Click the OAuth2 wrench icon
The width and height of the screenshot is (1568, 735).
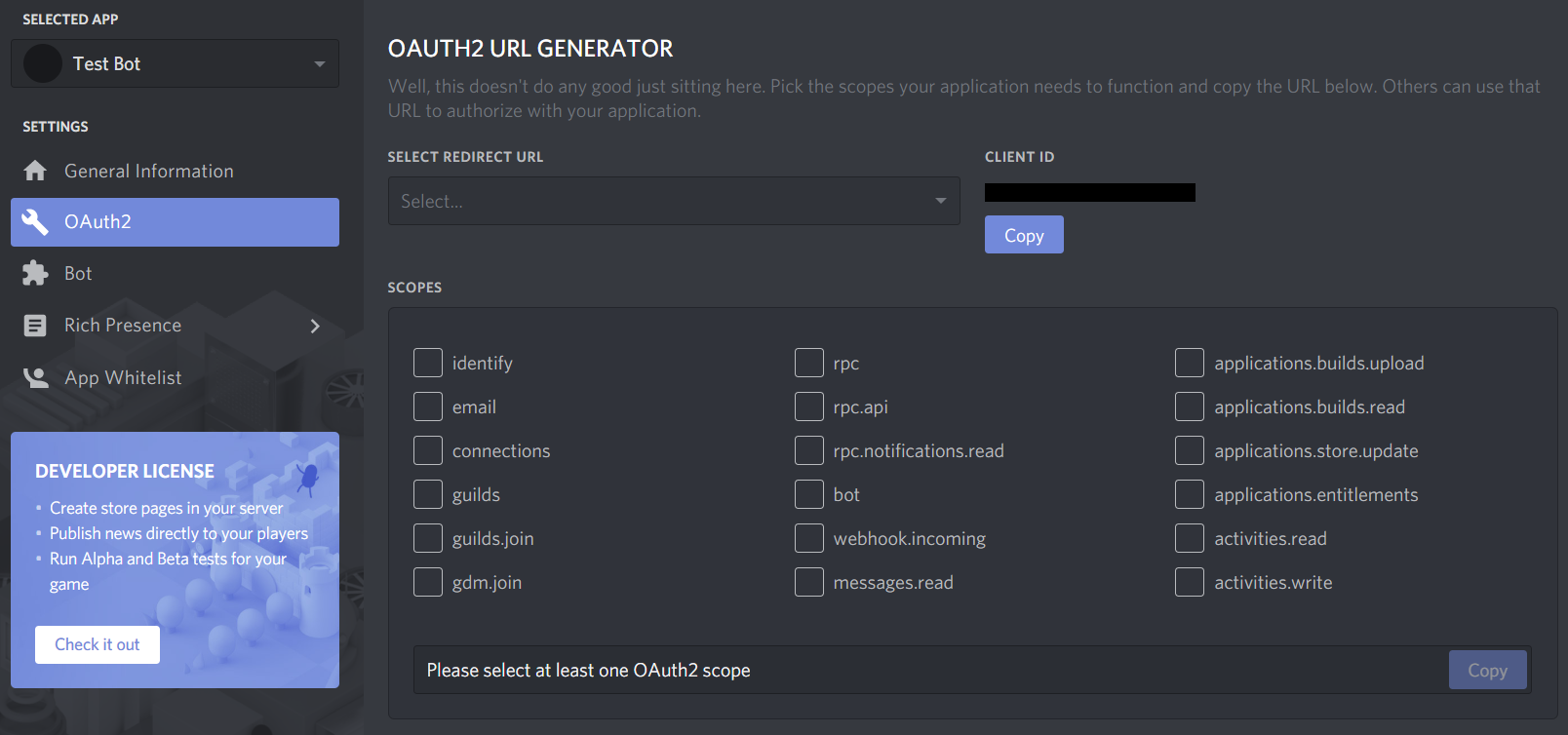35,222
